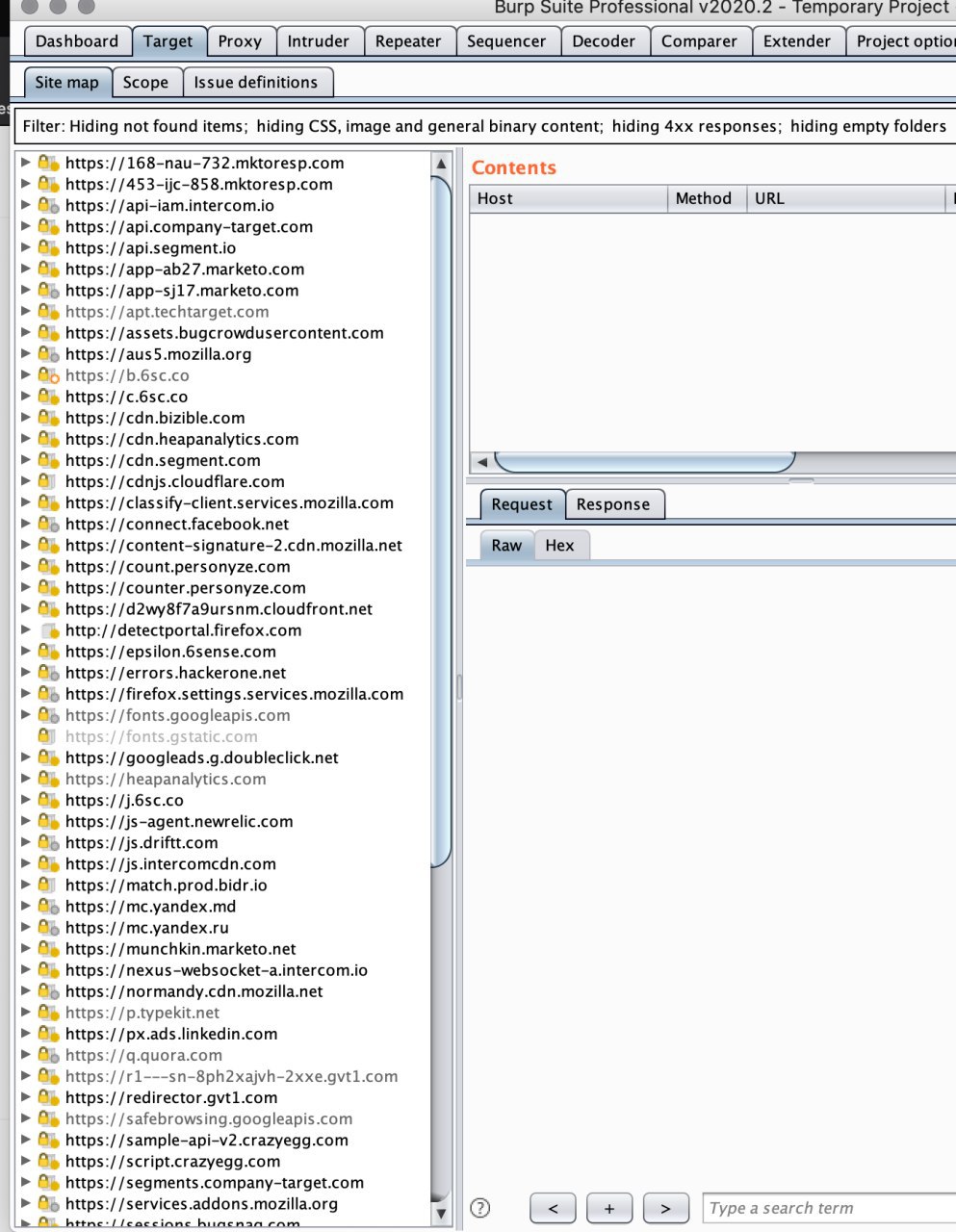Expand the api.company-target.com tree node
The height and width of the screenshot is (1232, 956).
coord(26,226)
